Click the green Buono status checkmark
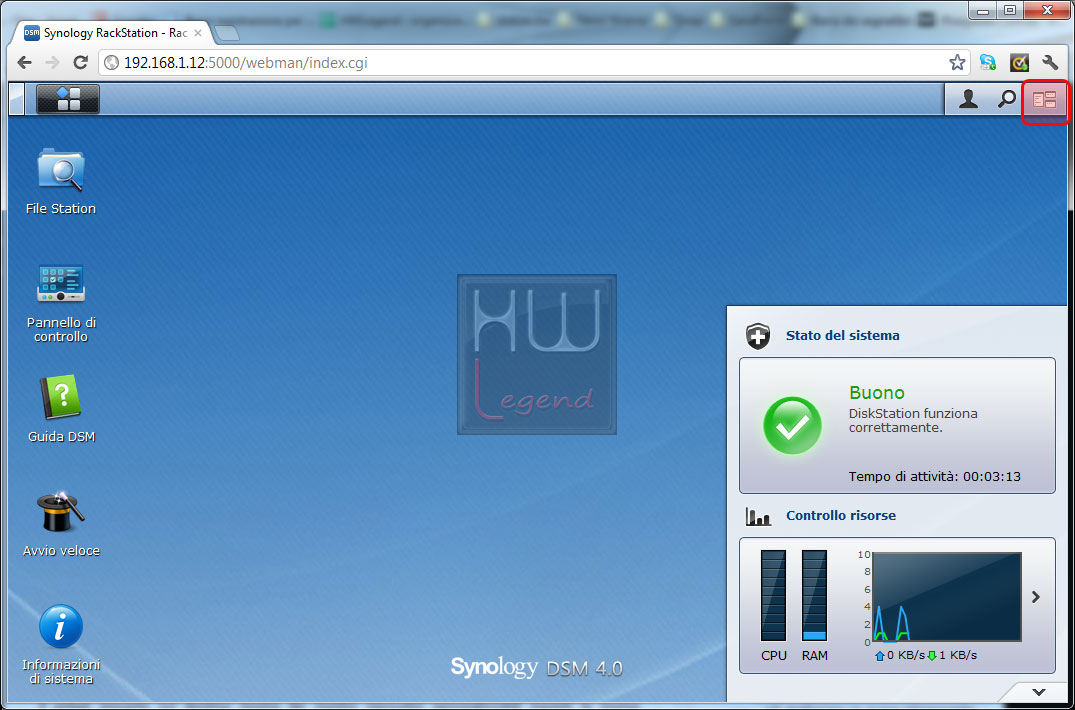1075x710 pixels. (793, 425)
